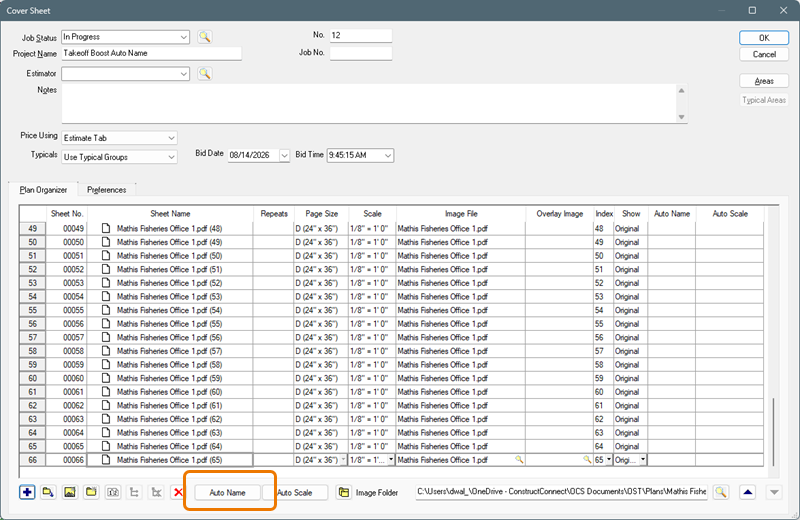Click sheet number cell 00057
Image resolution: width=800 pixels, height=520 pixels.
(67, 337)
